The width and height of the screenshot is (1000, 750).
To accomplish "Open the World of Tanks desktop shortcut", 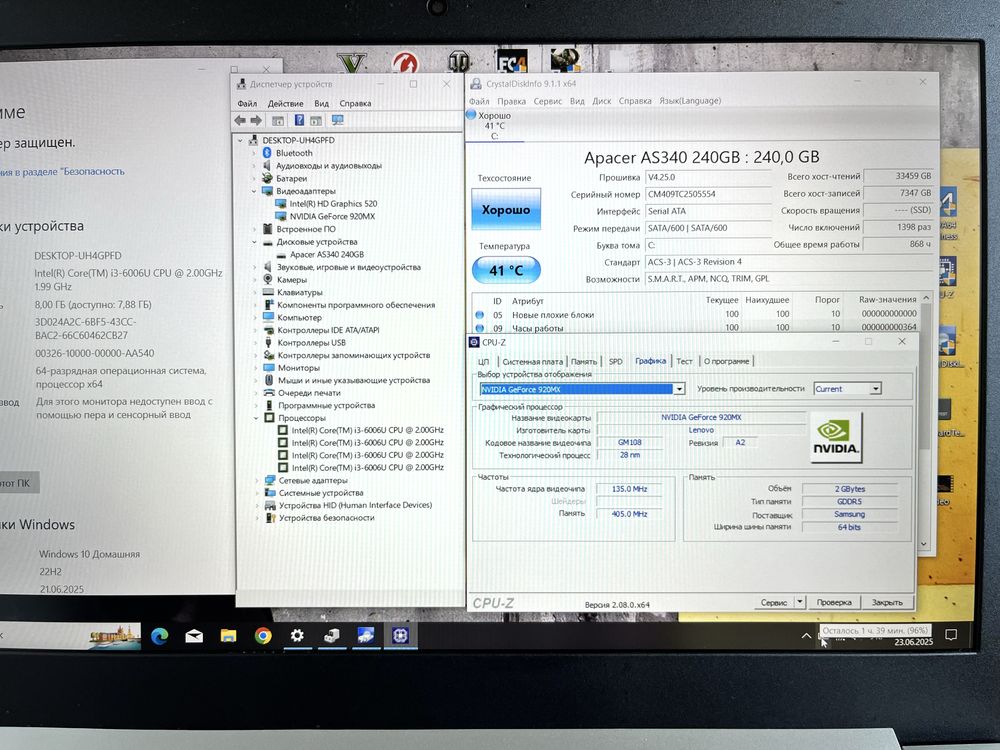I will point(459,62).
